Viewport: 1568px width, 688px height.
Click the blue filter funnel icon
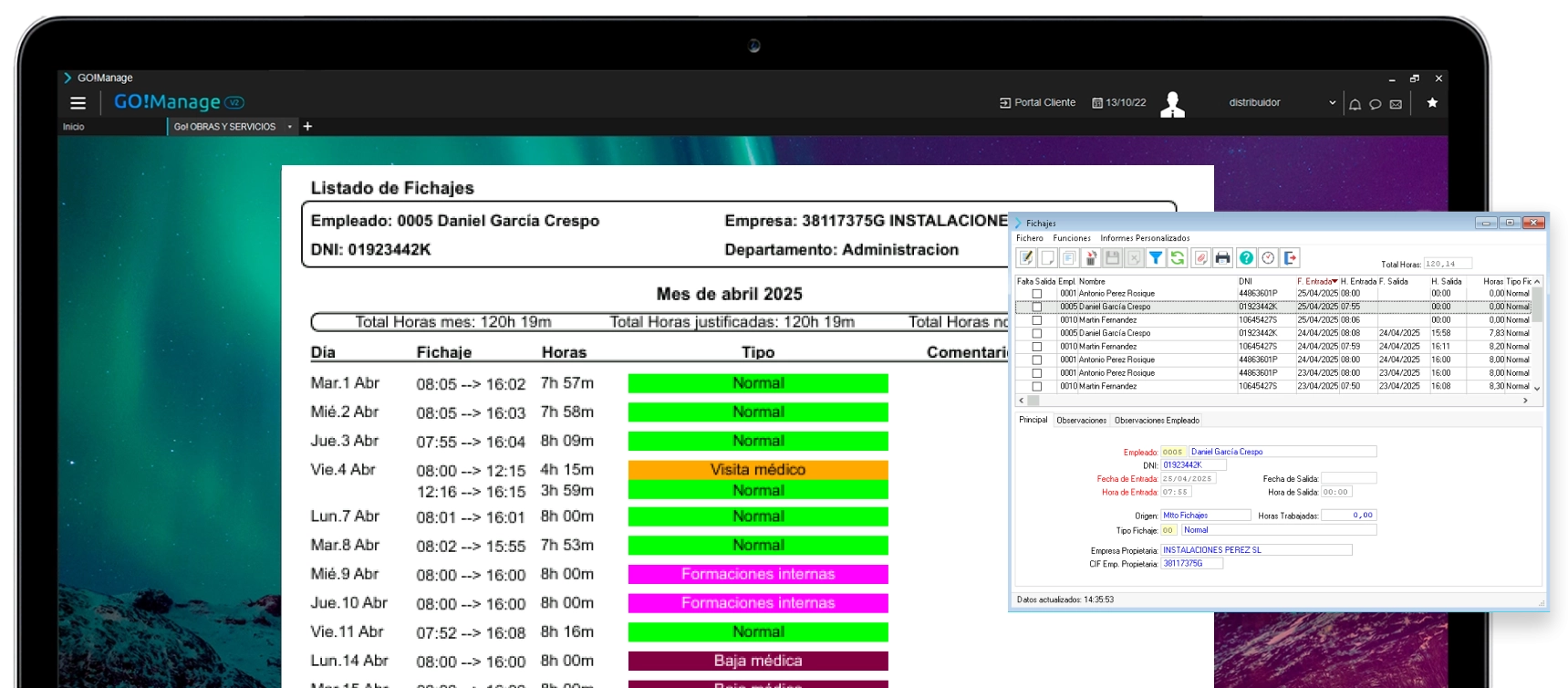[x=1156, y=258]
